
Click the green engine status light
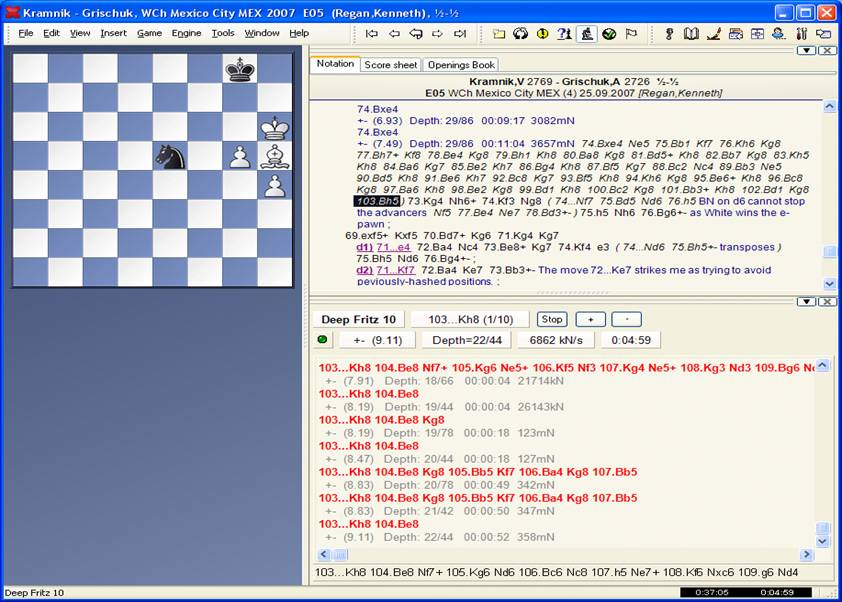click(x=322, y=340)
